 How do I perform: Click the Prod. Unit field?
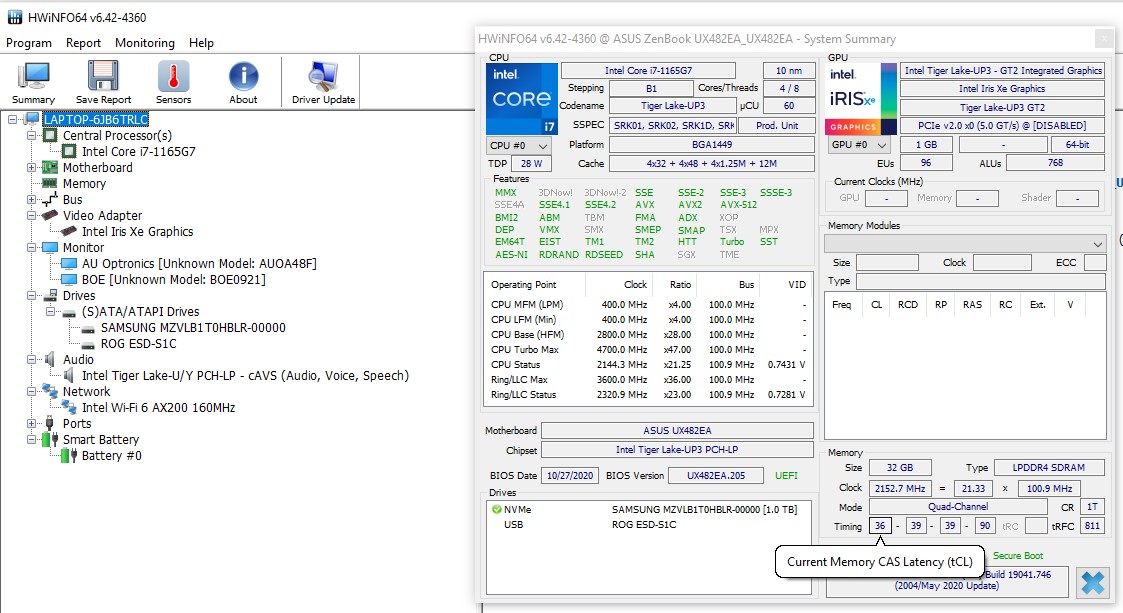click(x=776, y=125)
